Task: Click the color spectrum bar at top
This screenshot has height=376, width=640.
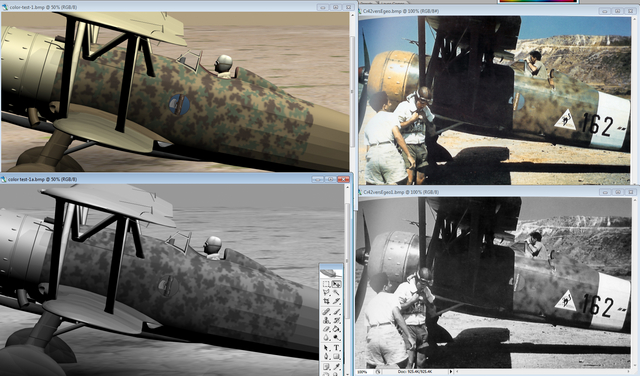Action: pyautogui.click(x=538, y=1)
